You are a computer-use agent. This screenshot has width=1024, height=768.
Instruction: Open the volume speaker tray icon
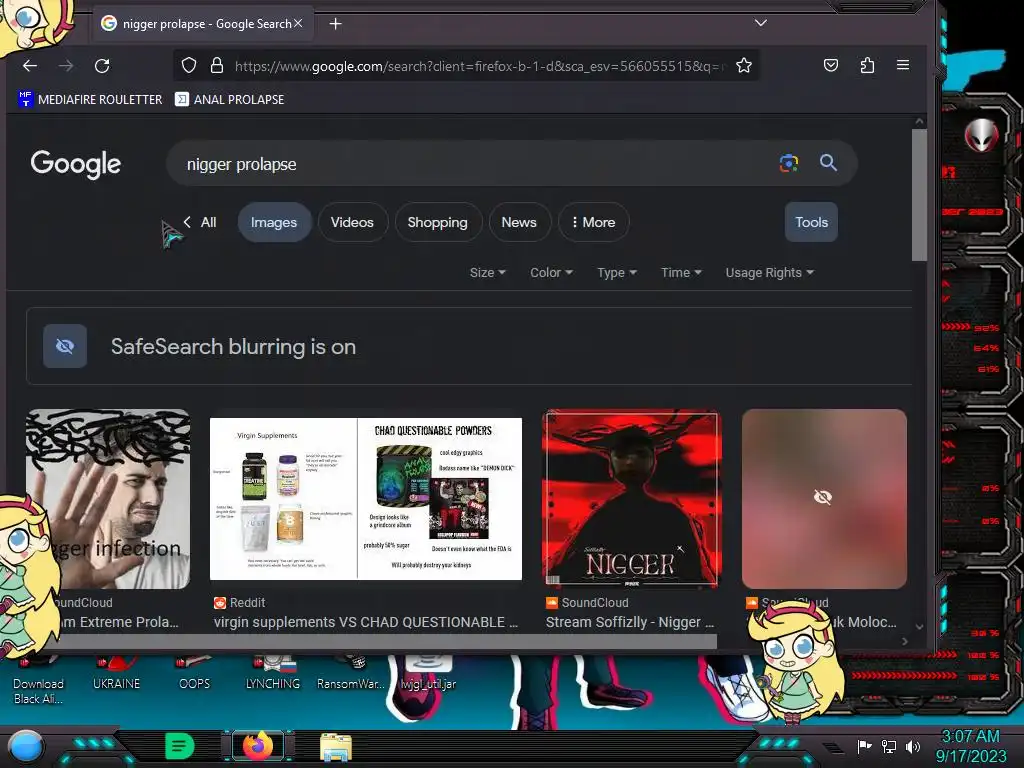pyautogui.click(x=912, y=746)
